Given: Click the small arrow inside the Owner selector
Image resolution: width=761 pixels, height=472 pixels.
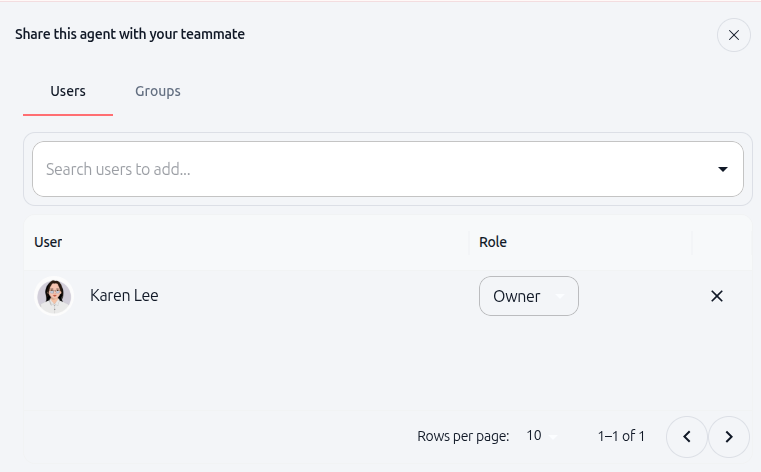Looking at the screenshot, I should (560, 296).
